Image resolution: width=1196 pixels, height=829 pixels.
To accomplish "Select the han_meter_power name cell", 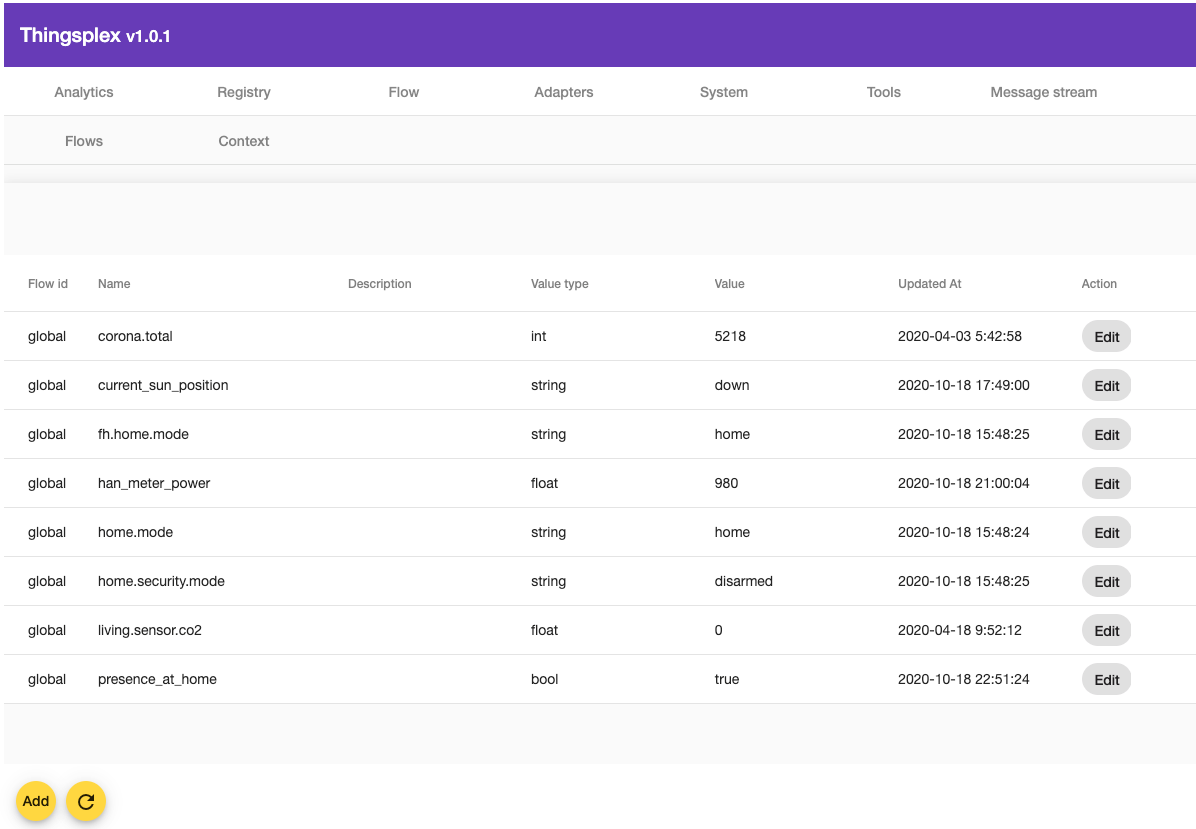I will [x=154, y=484].
